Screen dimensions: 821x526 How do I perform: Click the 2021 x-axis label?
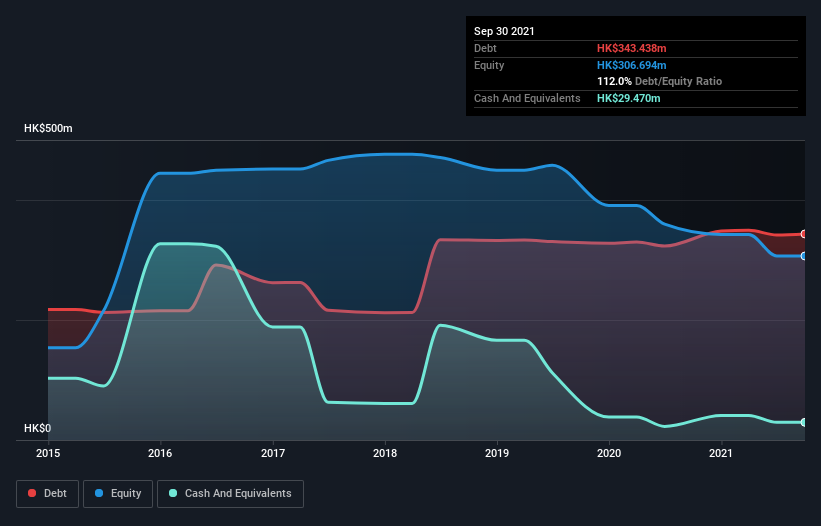[721, 453]
